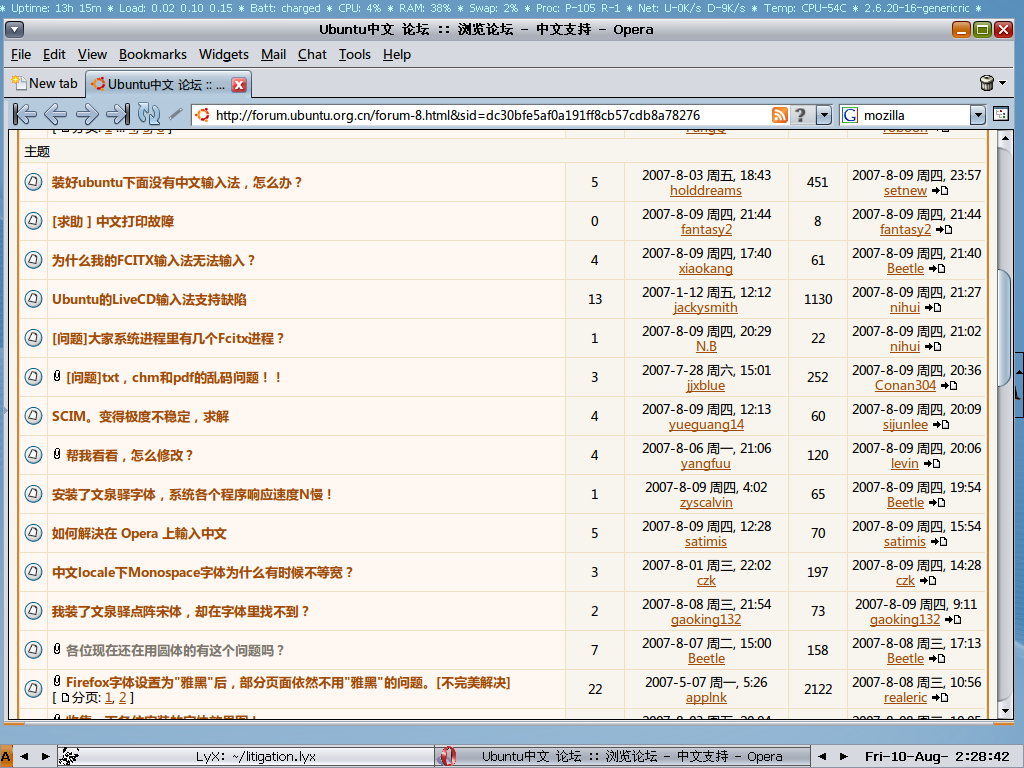This screenshot has width=1024, height=768.
Task: Click the taskbar left arrow before the clock
Action: (x=822, y=756)
